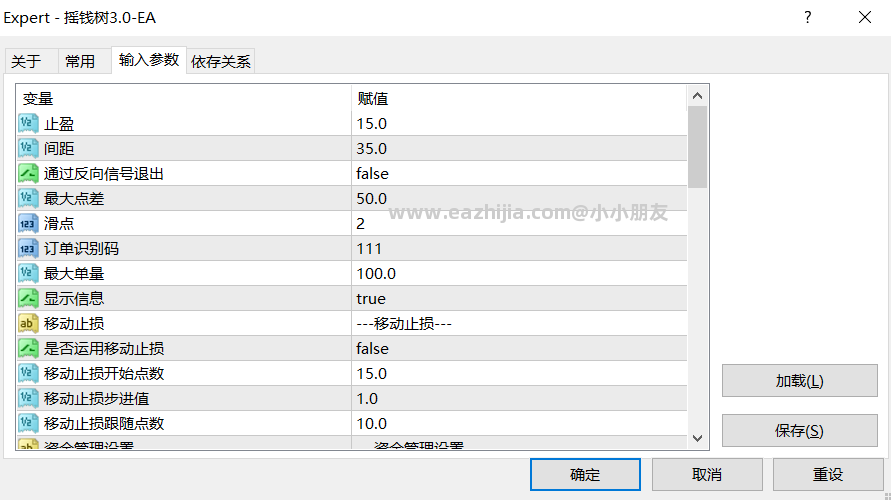Click the double icon beside 移动止损跟随点数
This screenshot has width=891, height=500.
pyautogui.click(x=28, y=423)
